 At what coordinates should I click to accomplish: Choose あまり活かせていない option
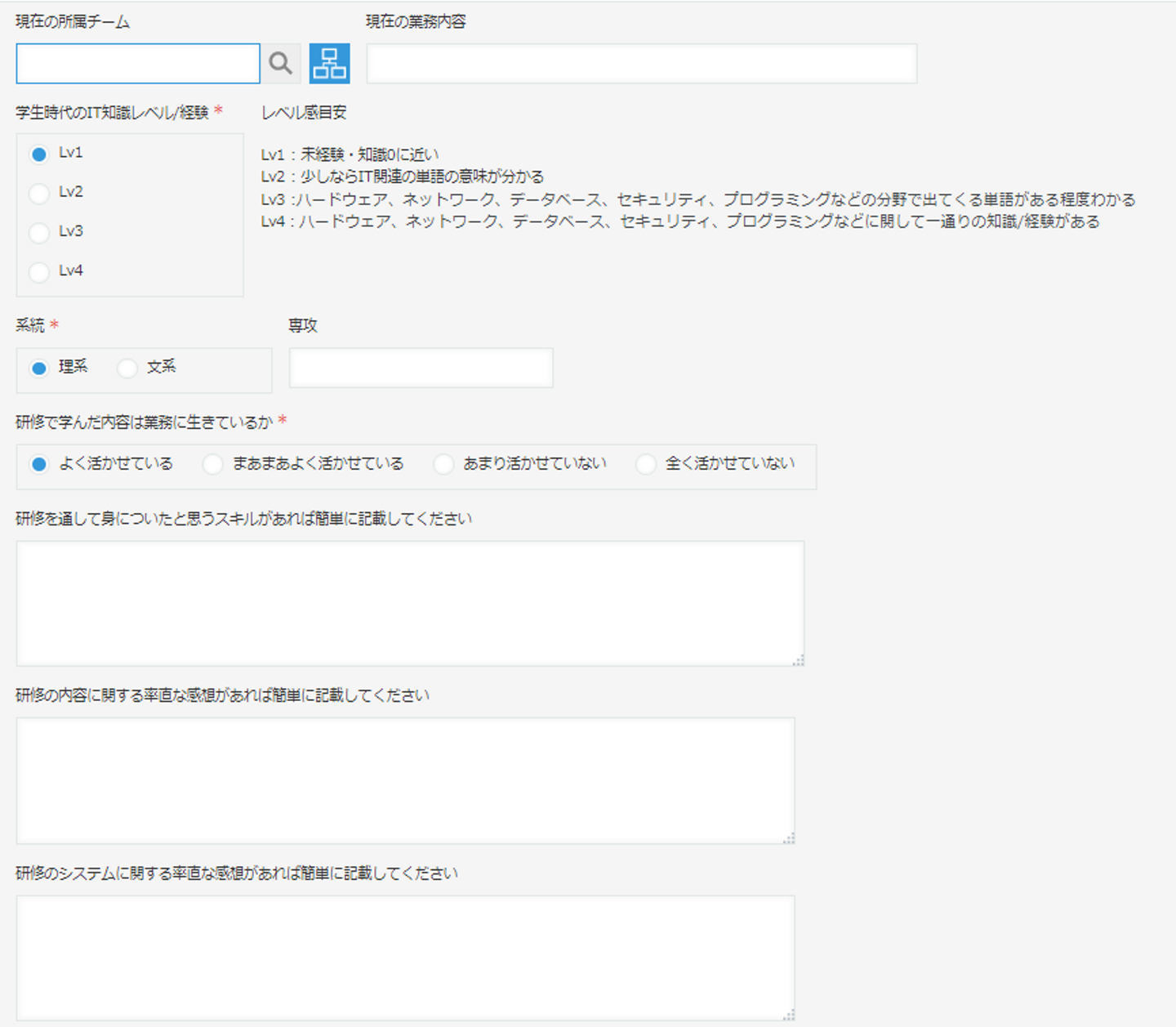[443, 465]
